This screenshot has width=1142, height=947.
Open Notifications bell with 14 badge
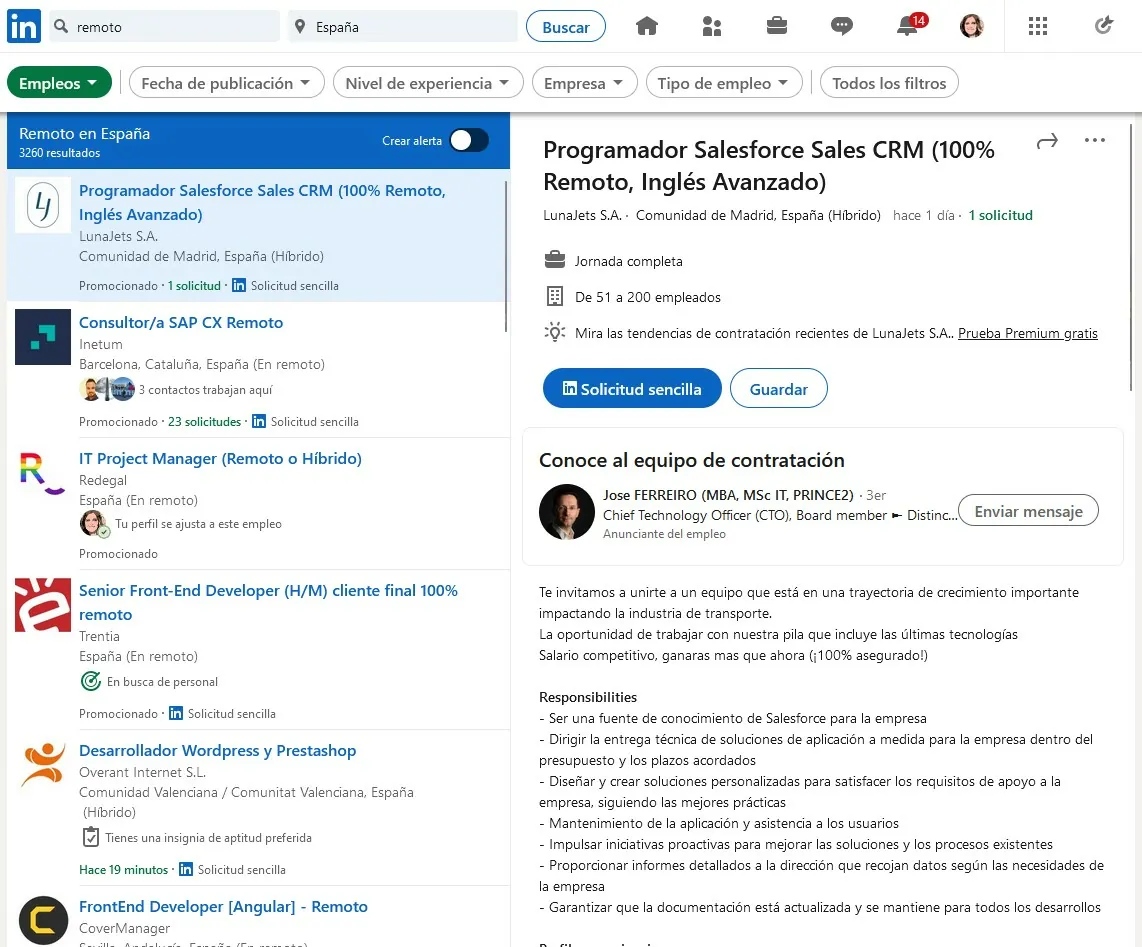910,25
